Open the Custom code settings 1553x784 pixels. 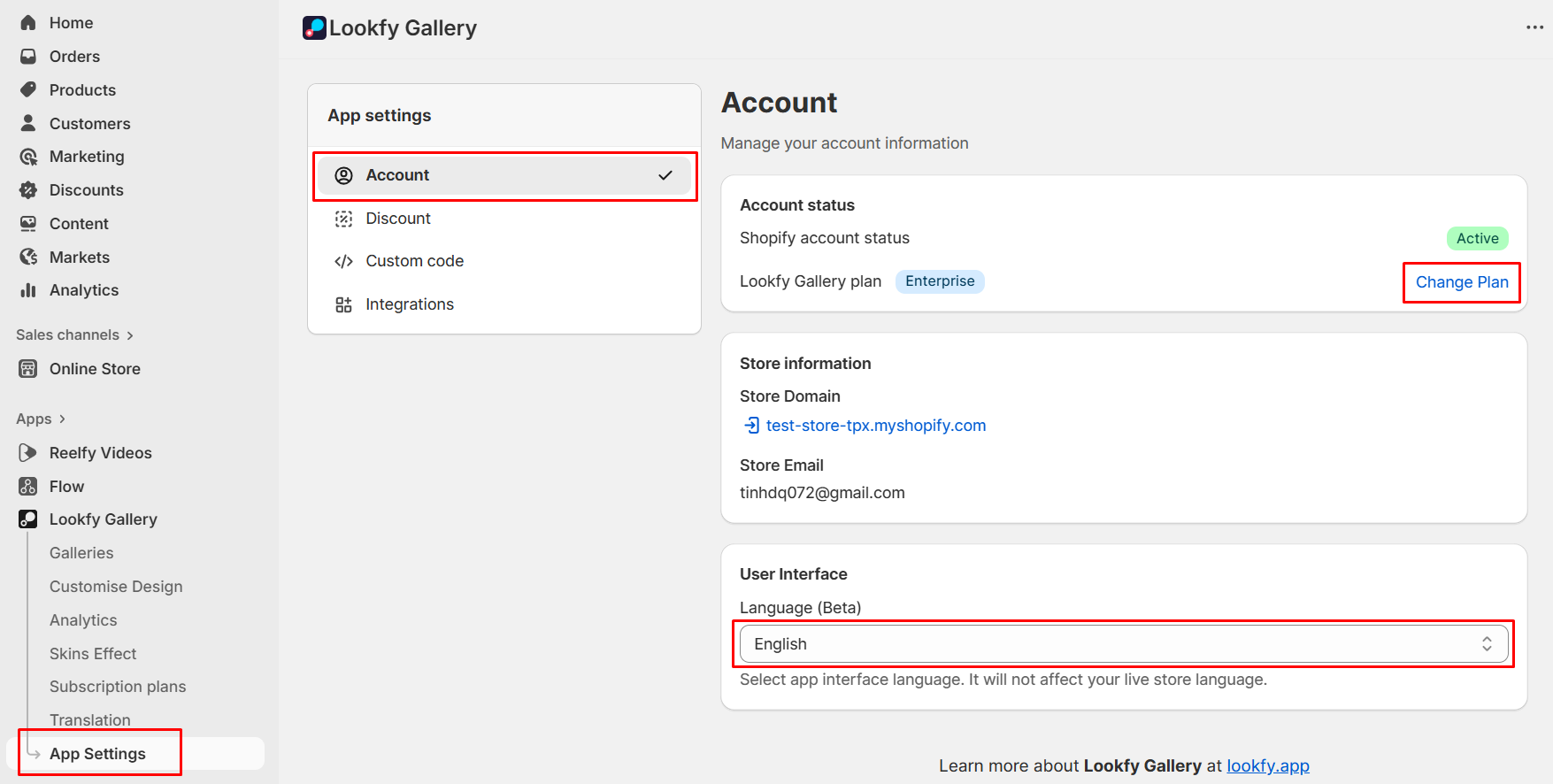414,261
